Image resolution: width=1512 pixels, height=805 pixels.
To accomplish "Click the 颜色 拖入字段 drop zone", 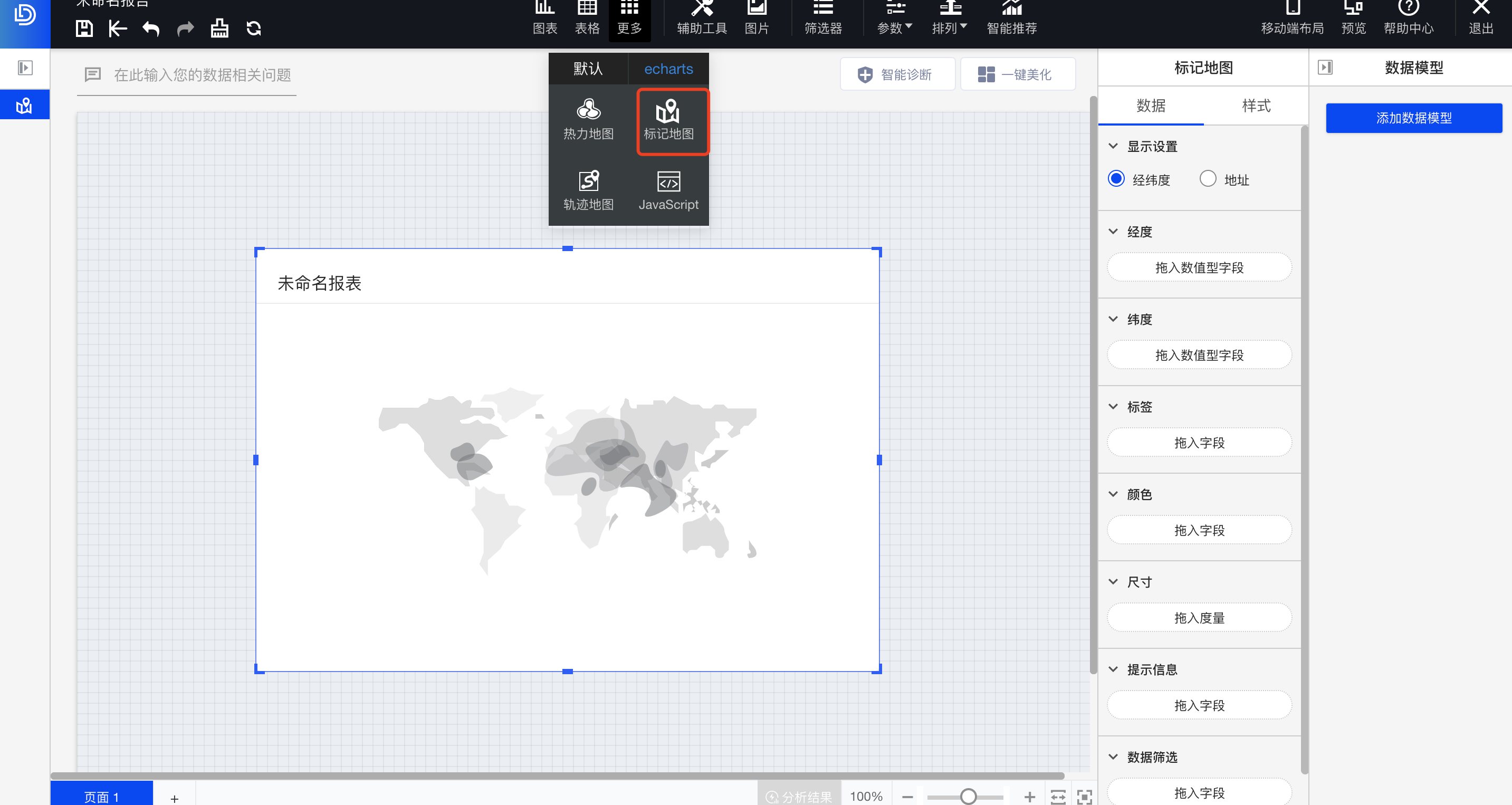I will (1199, 530).
